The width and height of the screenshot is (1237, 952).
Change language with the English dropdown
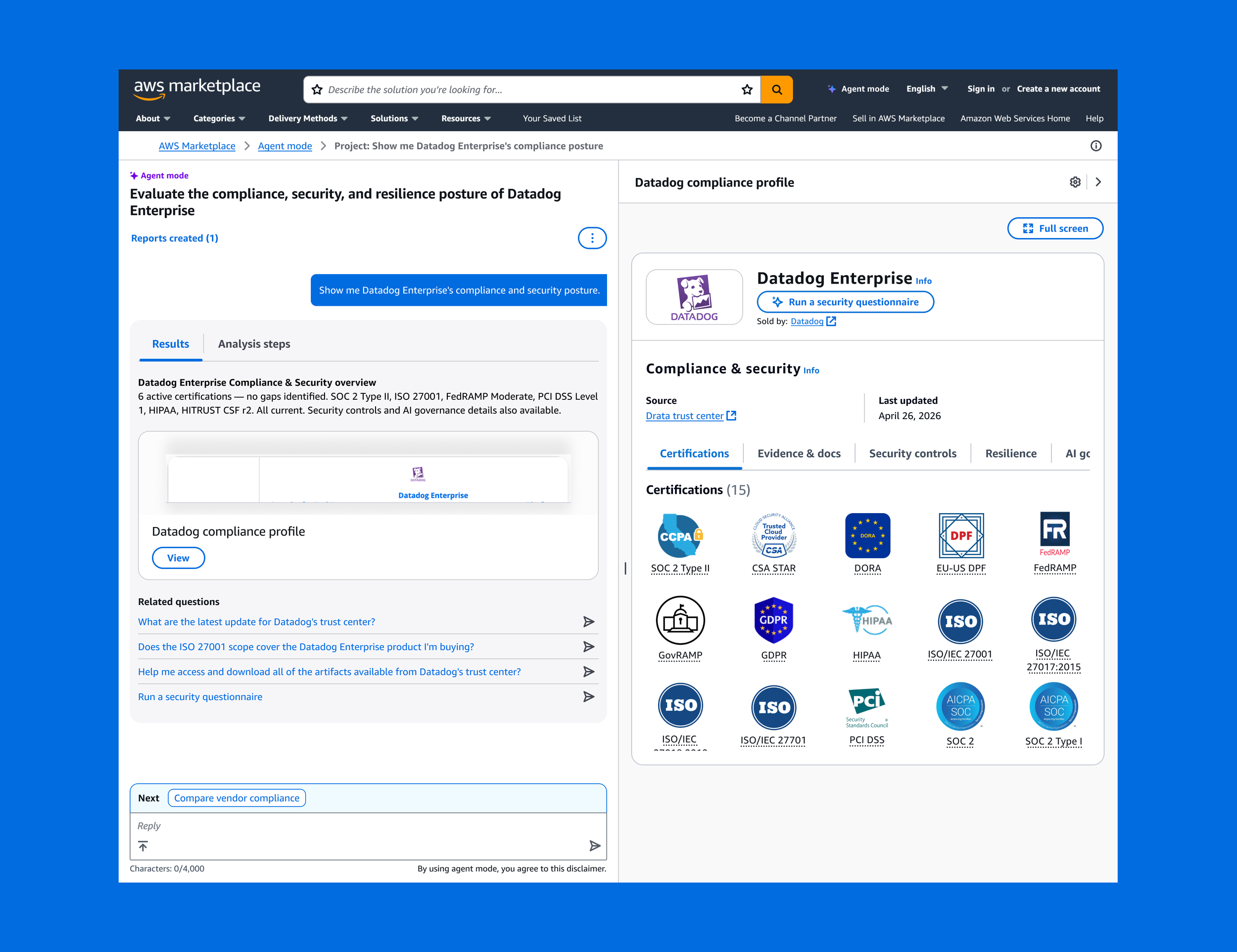tap(927, 89)
